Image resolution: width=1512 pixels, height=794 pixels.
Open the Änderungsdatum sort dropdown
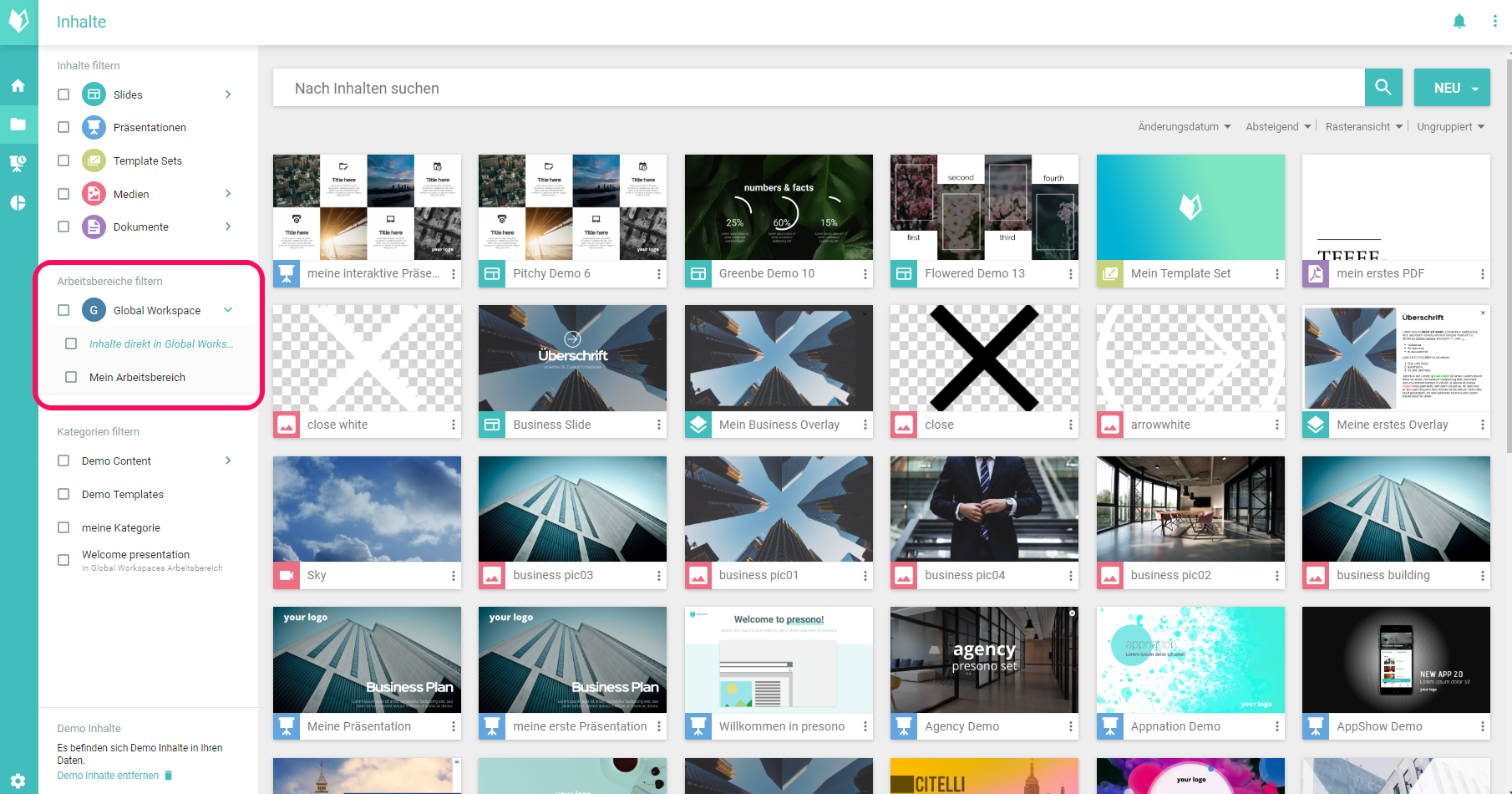1185,127
